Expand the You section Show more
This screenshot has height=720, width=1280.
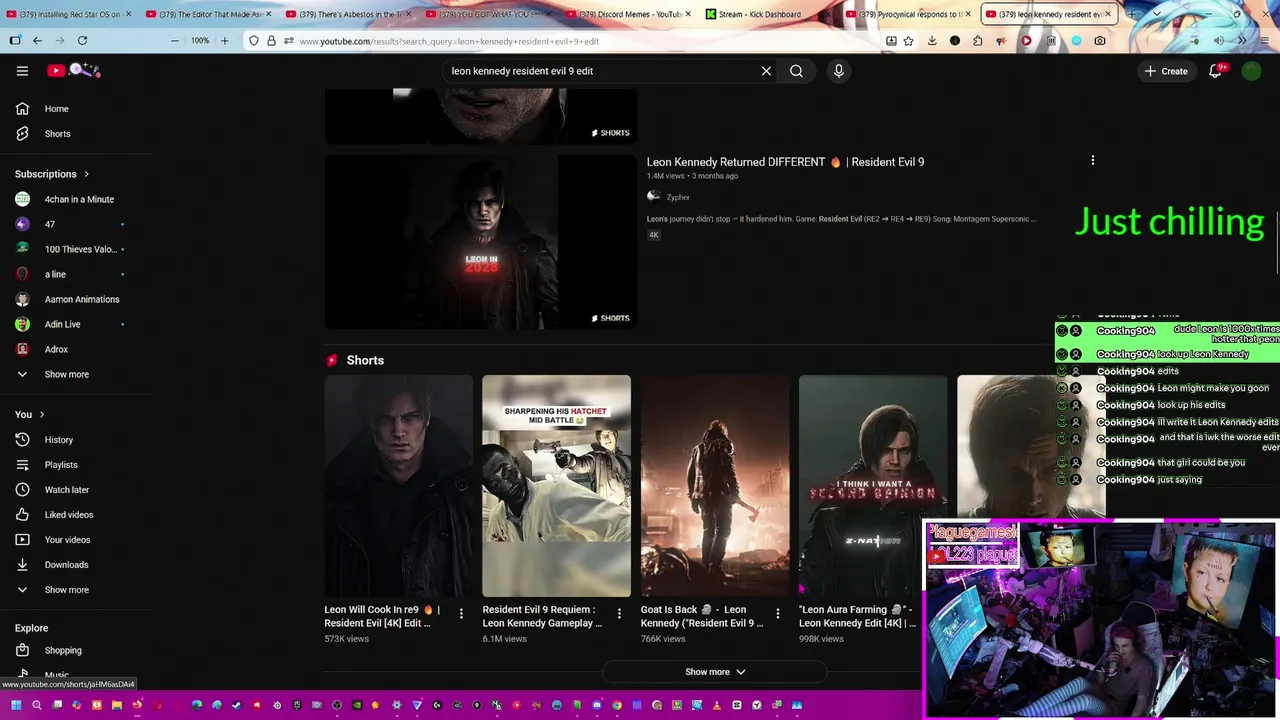75,589
